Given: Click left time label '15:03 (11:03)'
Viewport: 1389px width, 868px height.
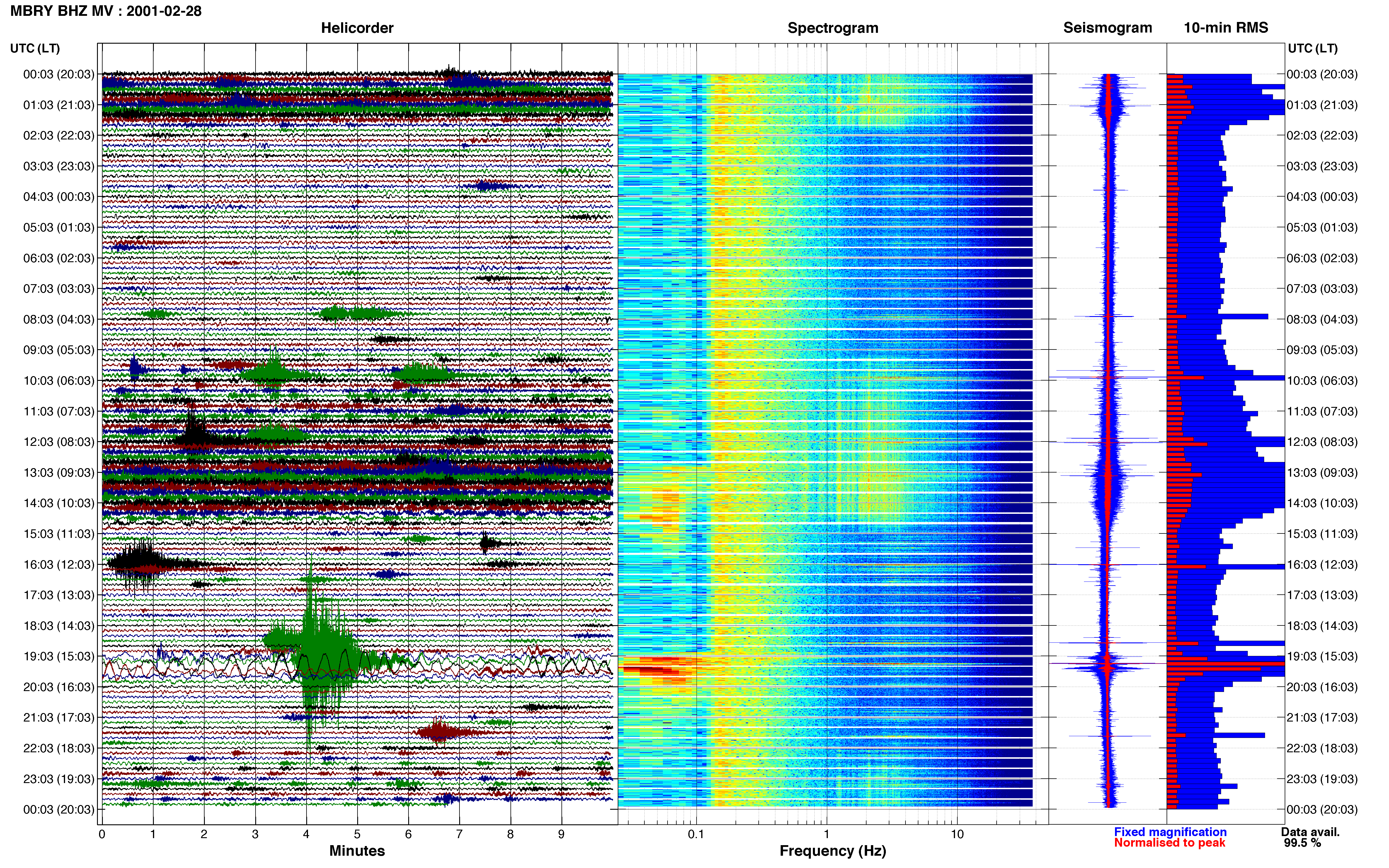Looking at the screenshot, I should pos(59,534).
